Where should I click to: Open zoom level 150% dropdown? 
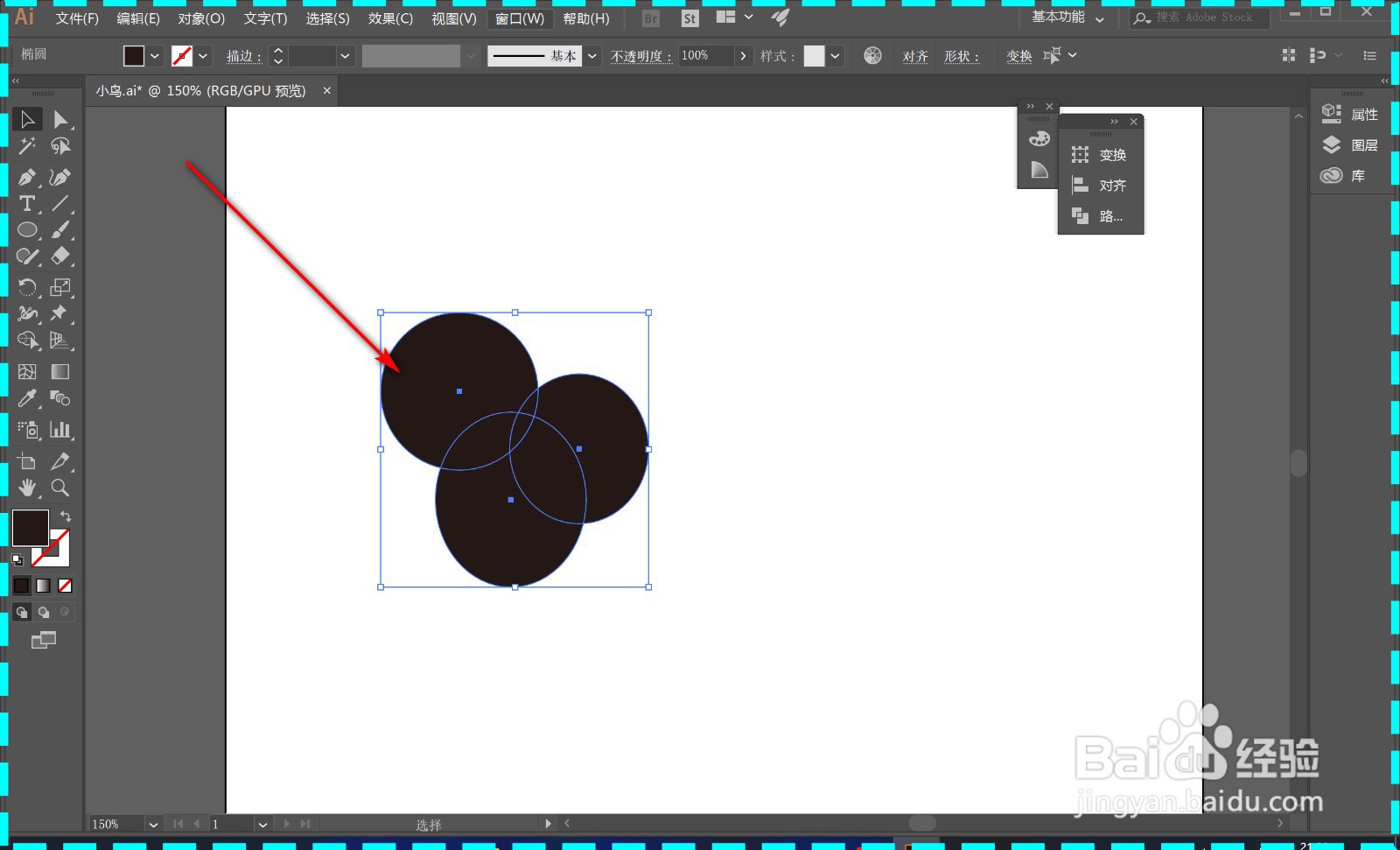pos(153,825)
